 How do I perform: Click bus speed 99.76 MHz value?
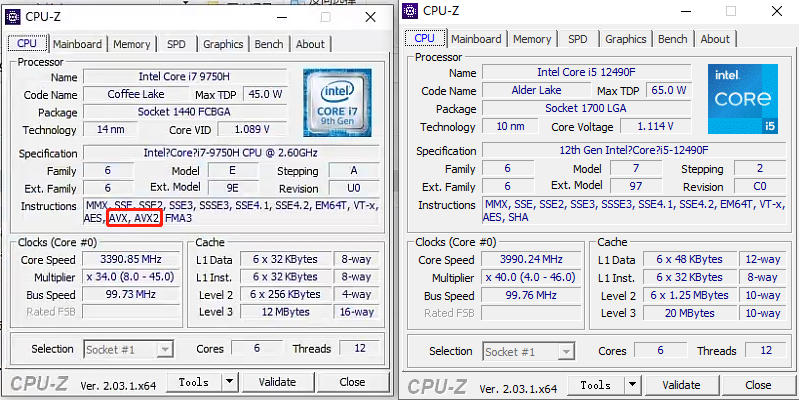point(530,296)
